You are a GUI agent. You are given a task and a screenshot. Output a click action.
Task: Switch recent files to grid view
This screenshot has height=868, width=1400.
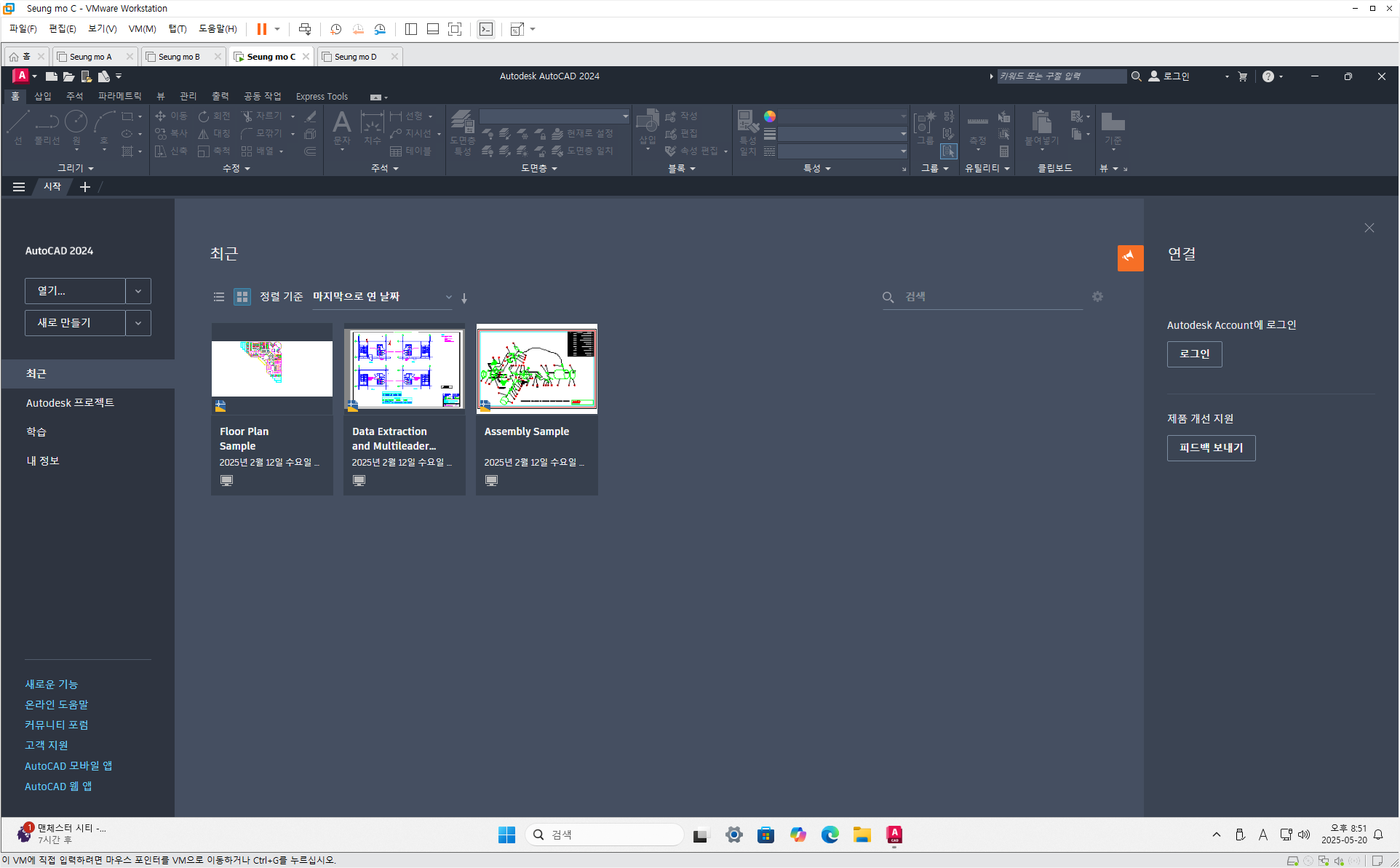(242, 297)
